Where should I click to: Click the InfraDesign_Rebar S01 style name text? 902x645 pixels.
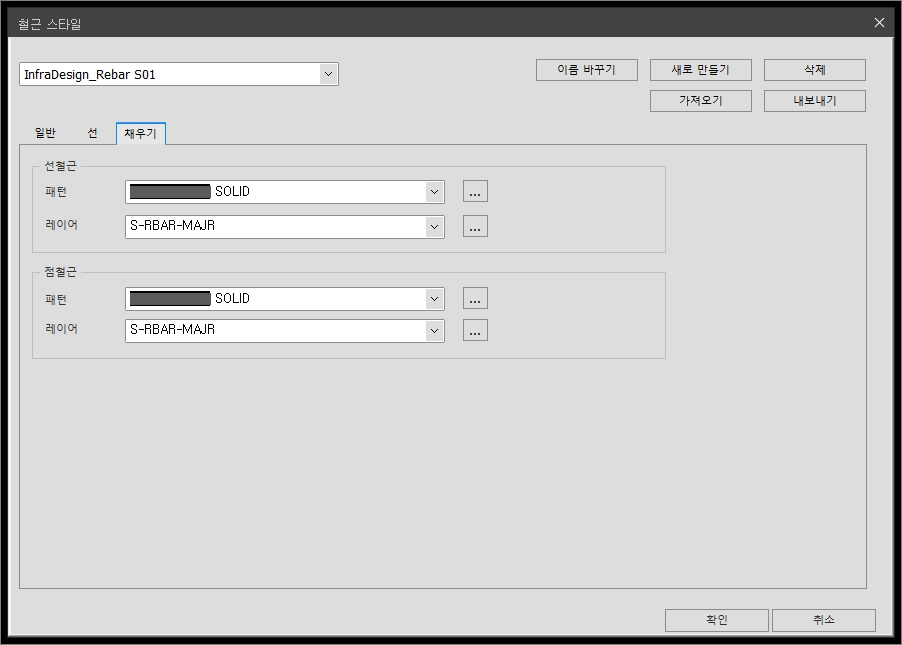coord(90,75)
